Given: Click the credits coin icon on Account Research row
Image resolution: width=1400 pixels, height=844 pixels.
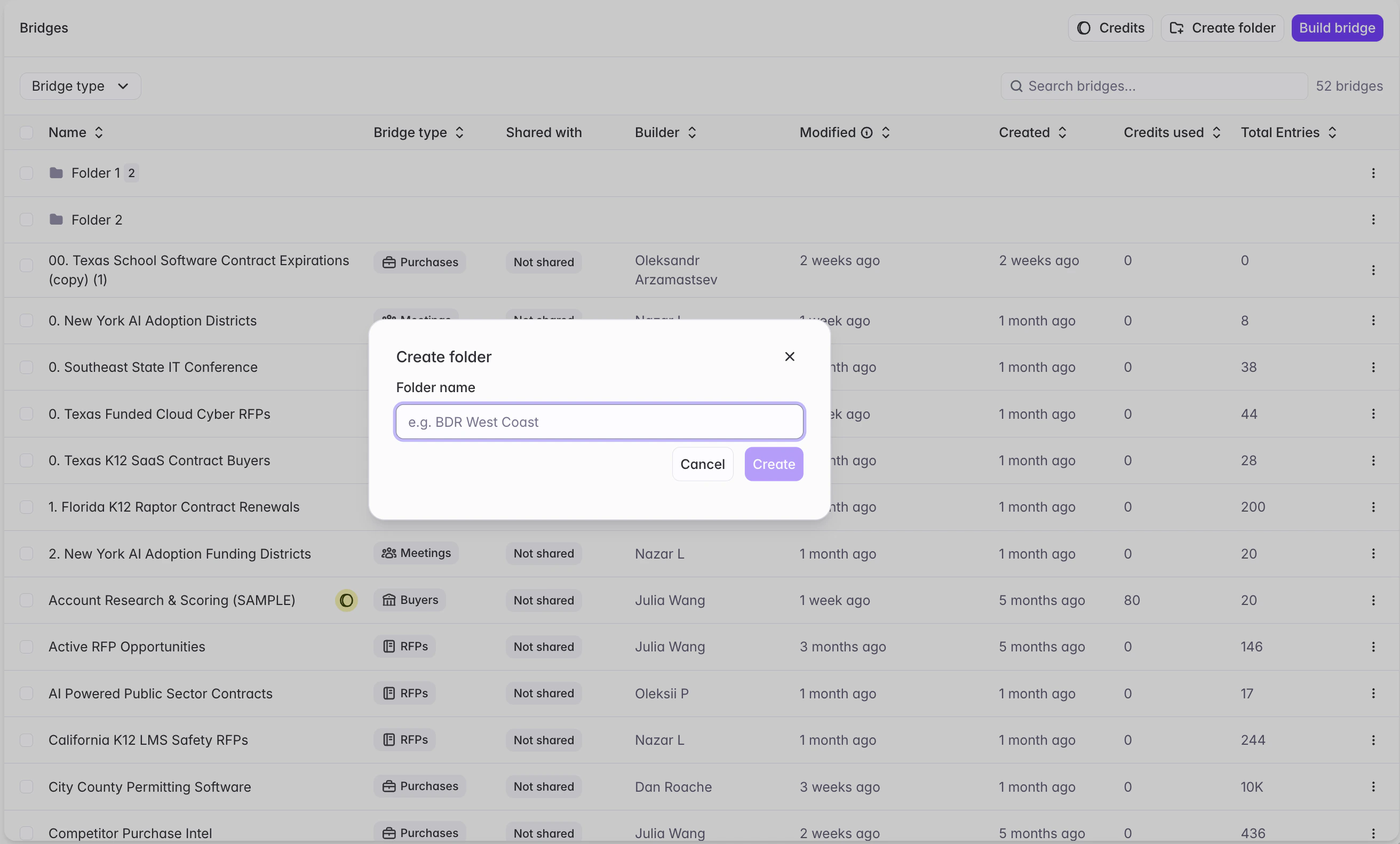Looking at the screenshot, I should (x=346, y=600).
